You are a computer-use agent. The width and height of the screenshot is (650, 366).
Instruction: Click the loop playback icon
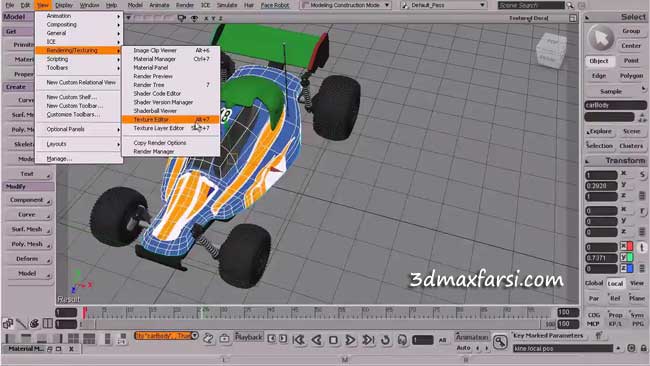click(x=385, y=340)
